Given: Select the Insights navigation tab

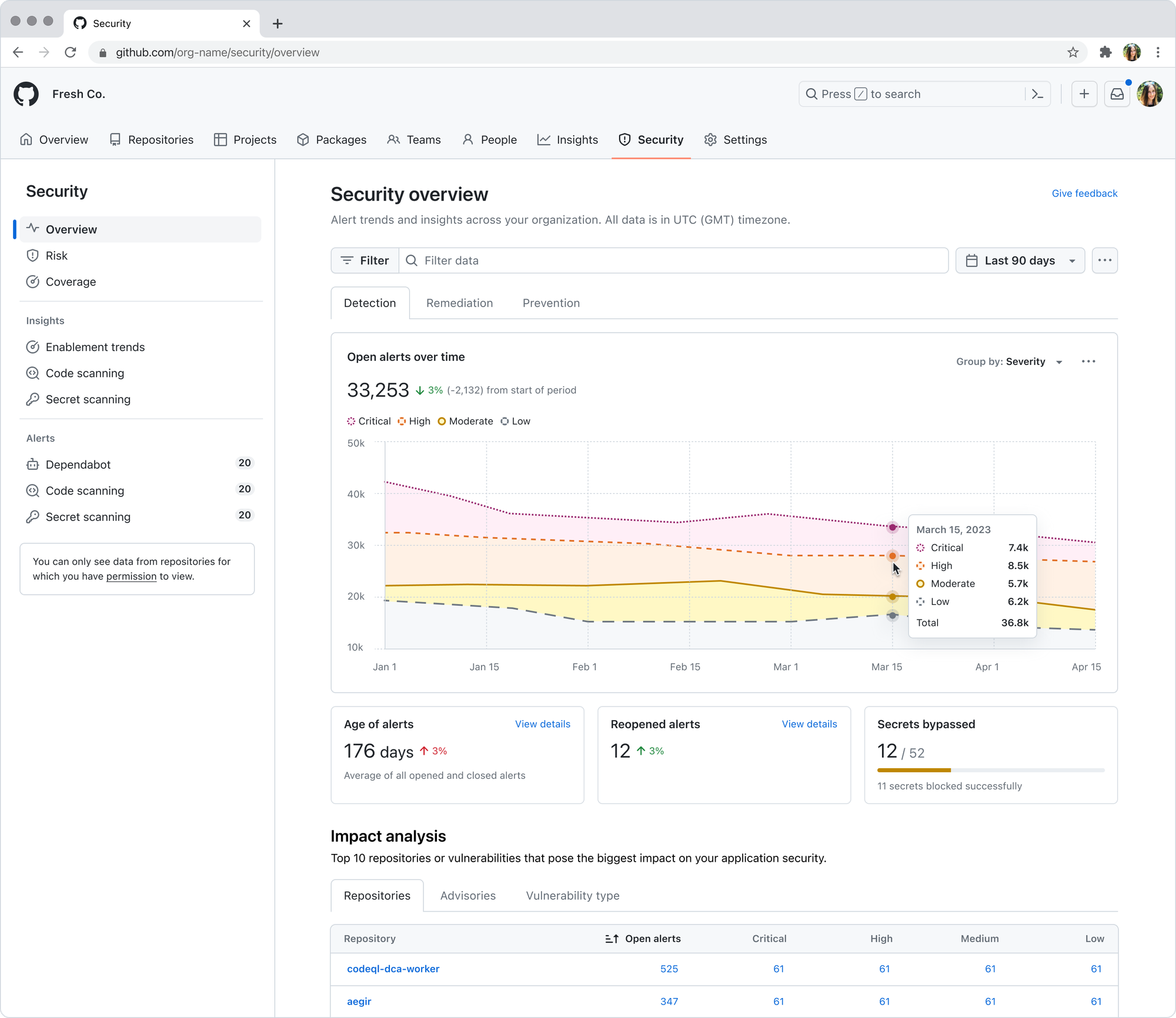Looking at the screenshot, I should (567, 140).
